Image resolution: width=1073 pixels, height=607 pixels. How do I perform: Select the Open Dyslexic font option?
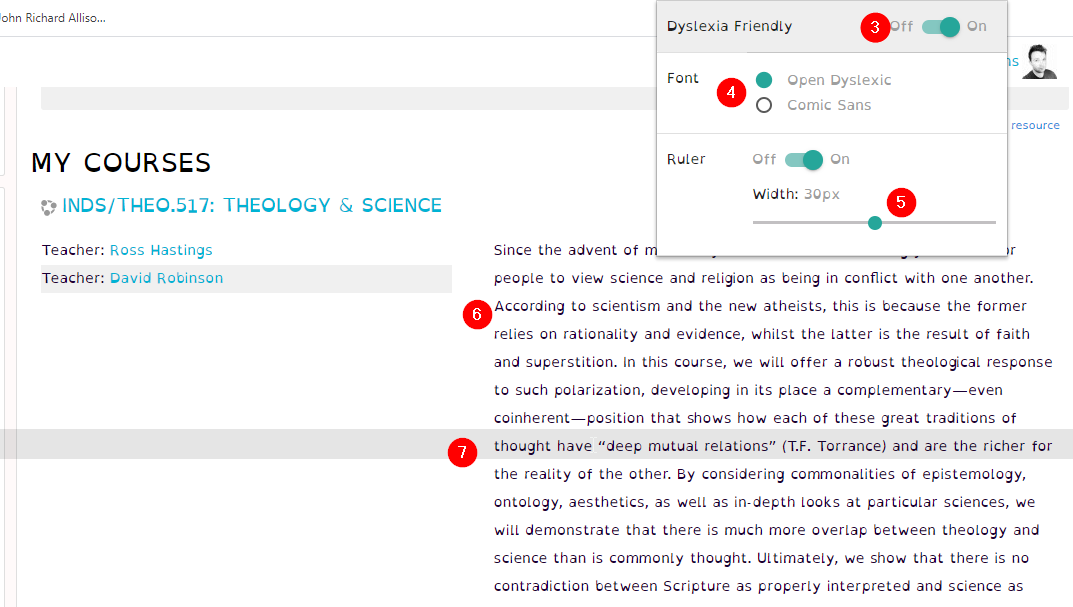click(764, 79)
